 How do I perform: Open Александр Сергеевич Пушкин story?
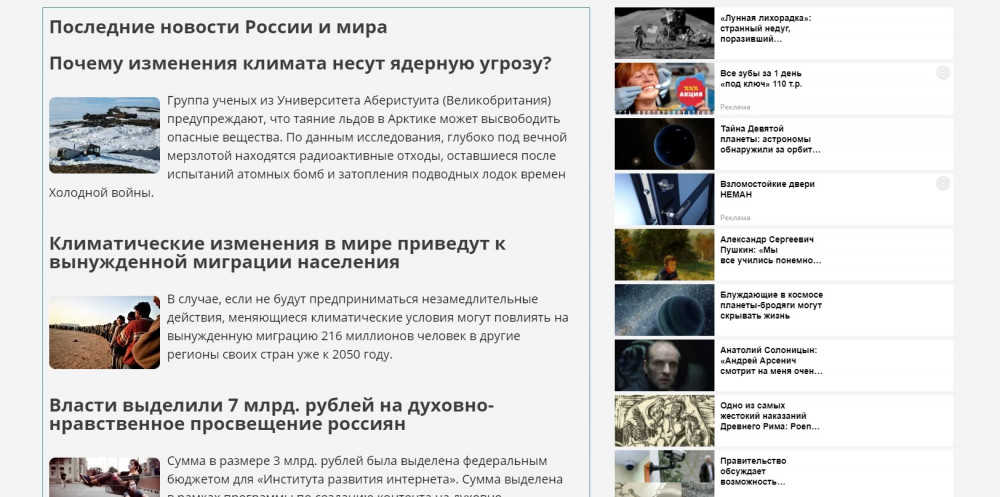tap(770, 250)
